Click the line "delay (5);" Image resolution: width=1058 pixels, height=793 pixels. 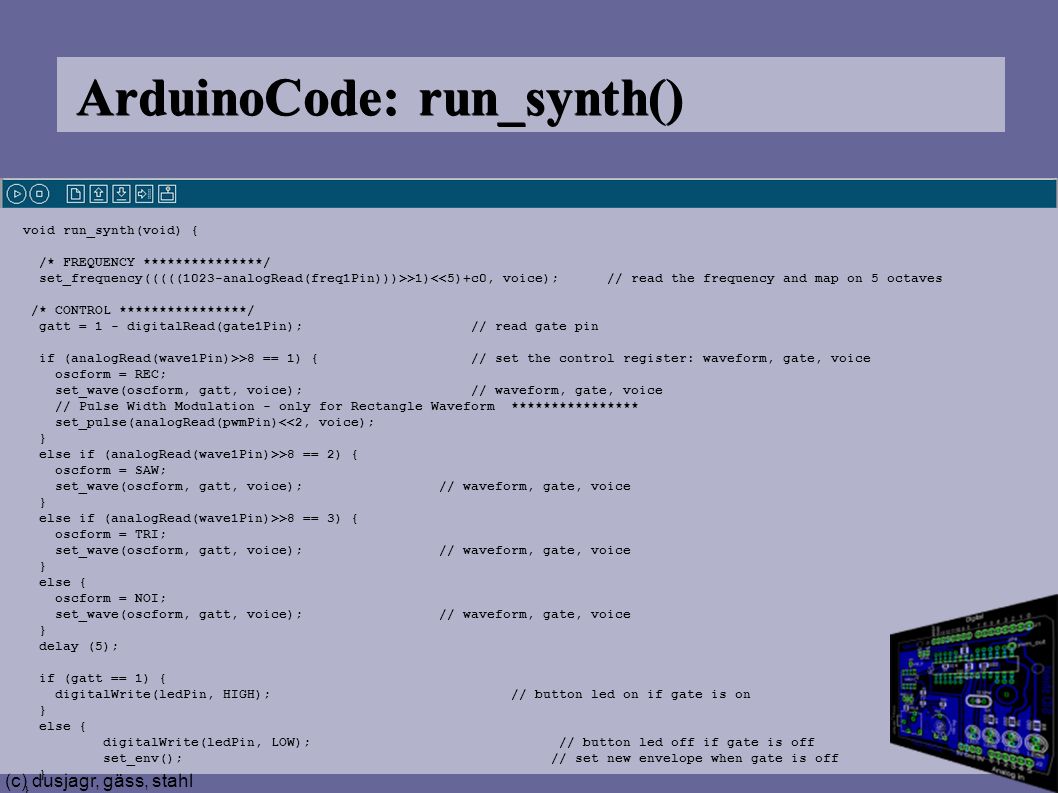(x=78, y=646)
